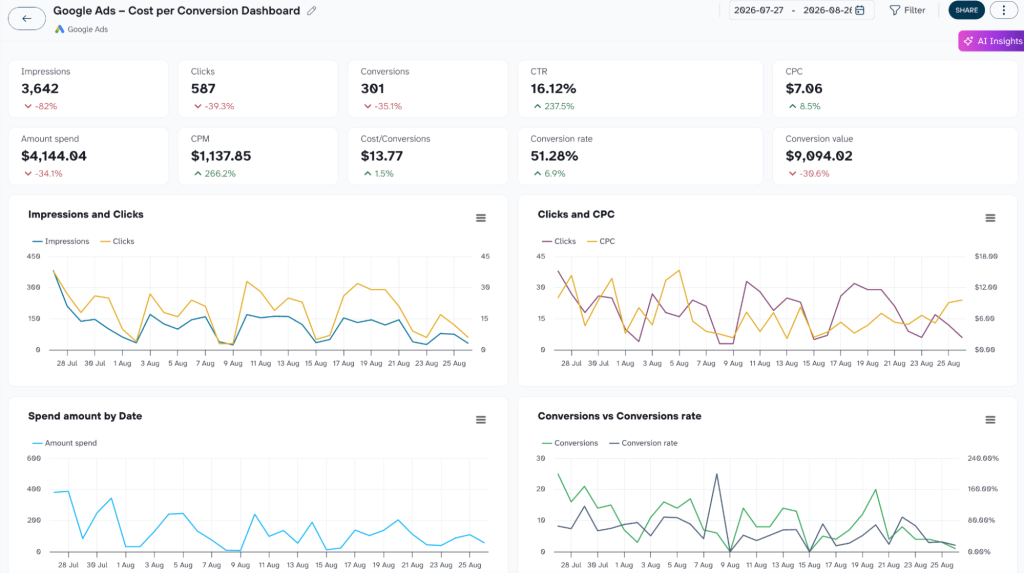Click the Clicks and CPC chart title
1024x573 pixels.
coord(576,214)
